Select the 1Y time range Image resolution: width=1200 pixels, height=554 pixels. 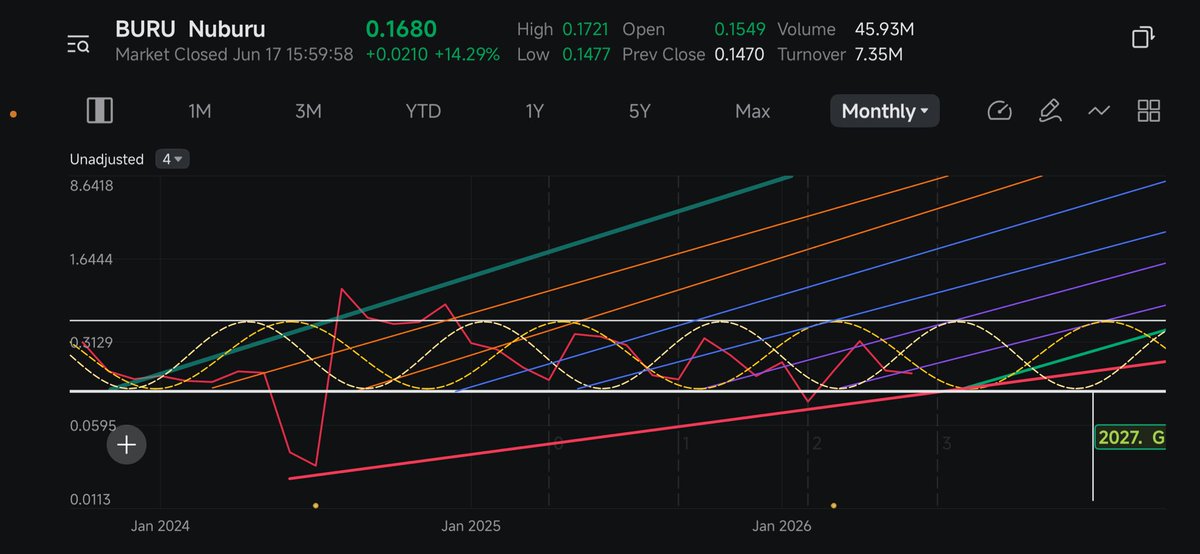pyautogui.click(x=535, y=111)
